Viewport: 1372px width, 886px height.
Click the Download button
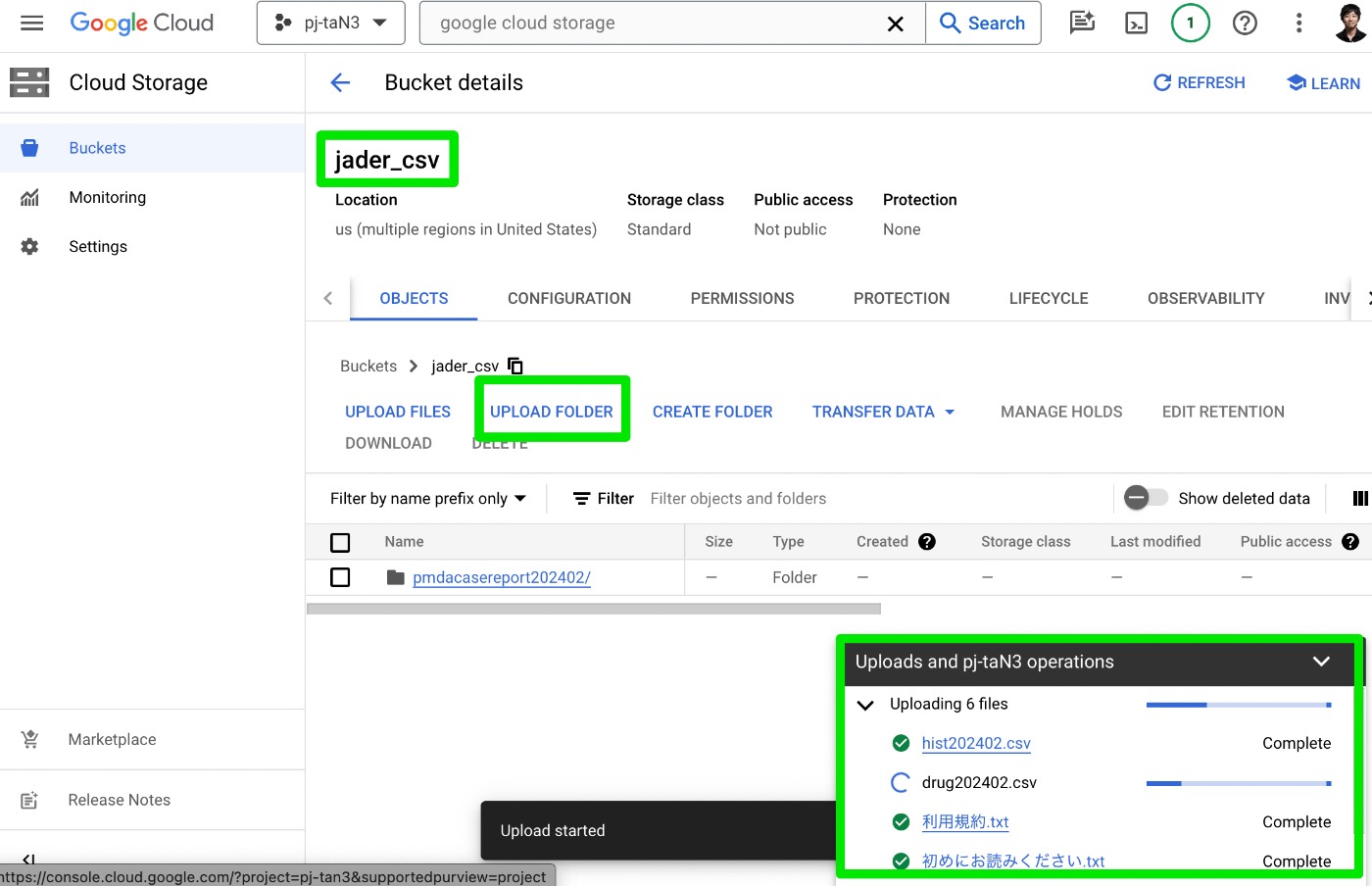tap(388, 443)
